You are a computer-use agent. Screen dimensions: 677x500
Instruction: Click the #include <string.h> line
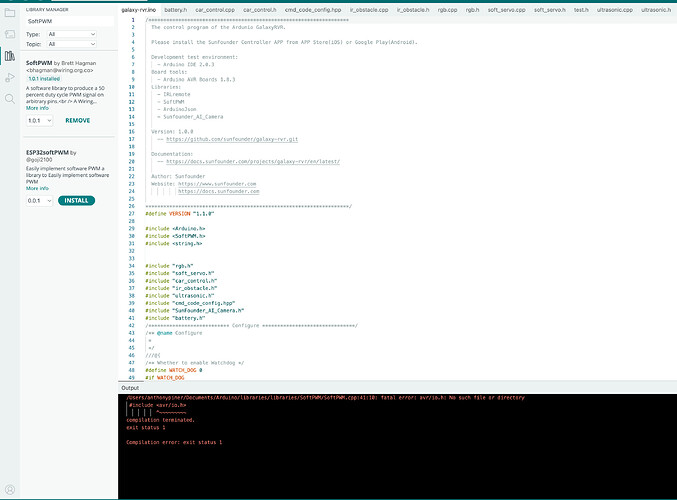point(174,244)
